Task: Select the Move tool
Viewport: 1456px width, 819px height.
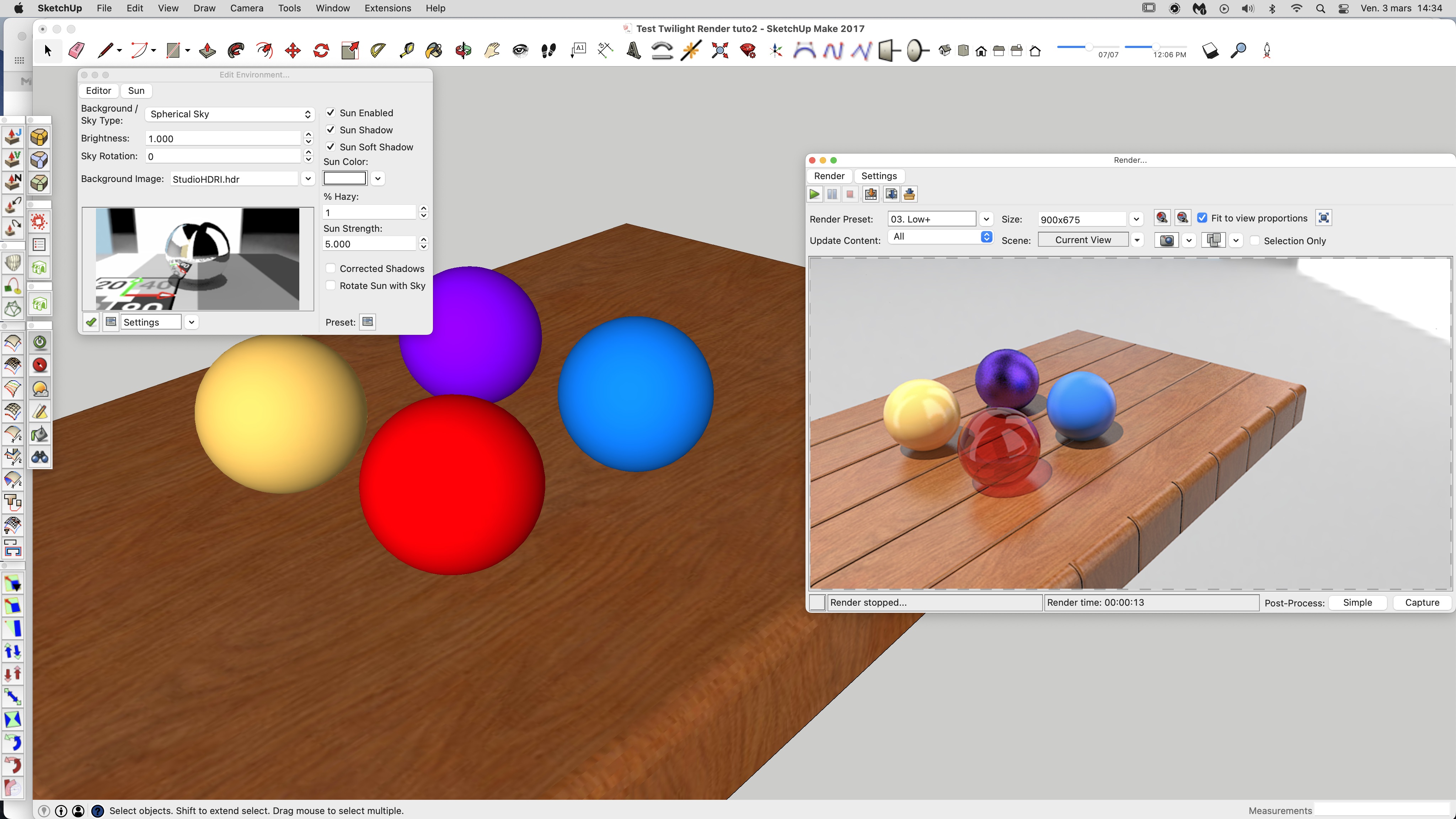Action: [x=293, y=51]
